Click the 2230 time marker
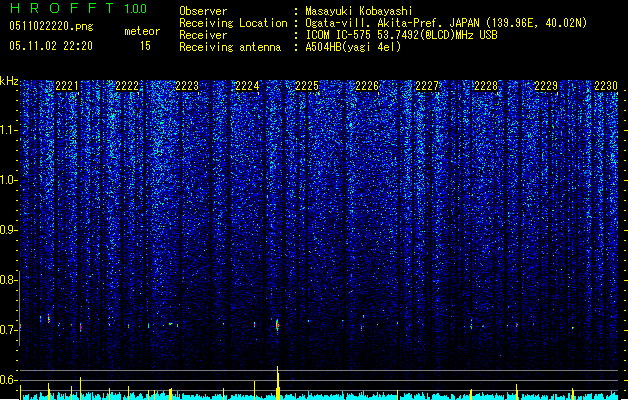 pos(606,86)
